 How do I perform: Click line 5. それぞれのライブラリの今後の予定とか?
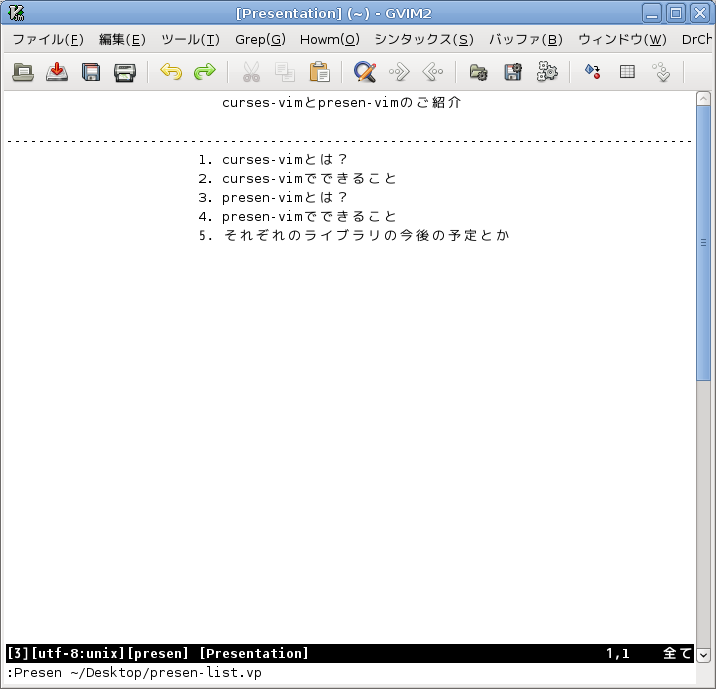tap(354, 236)
